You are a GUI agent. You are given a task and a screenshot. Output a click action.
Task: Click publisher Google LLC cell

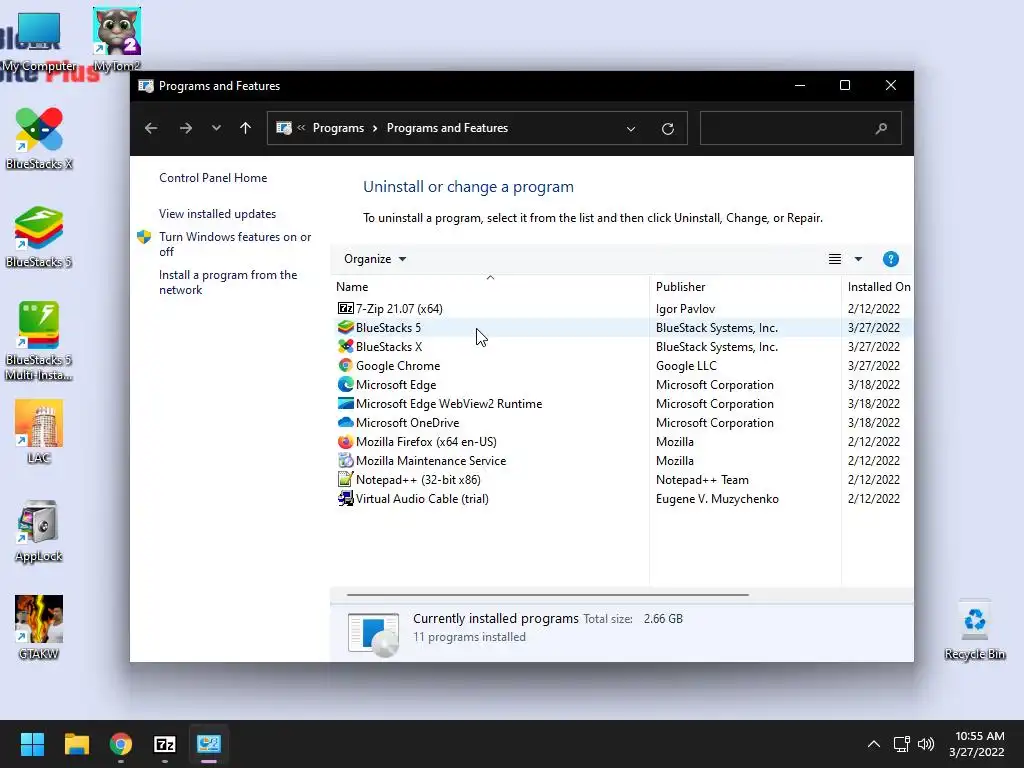[x=686, y=366]
